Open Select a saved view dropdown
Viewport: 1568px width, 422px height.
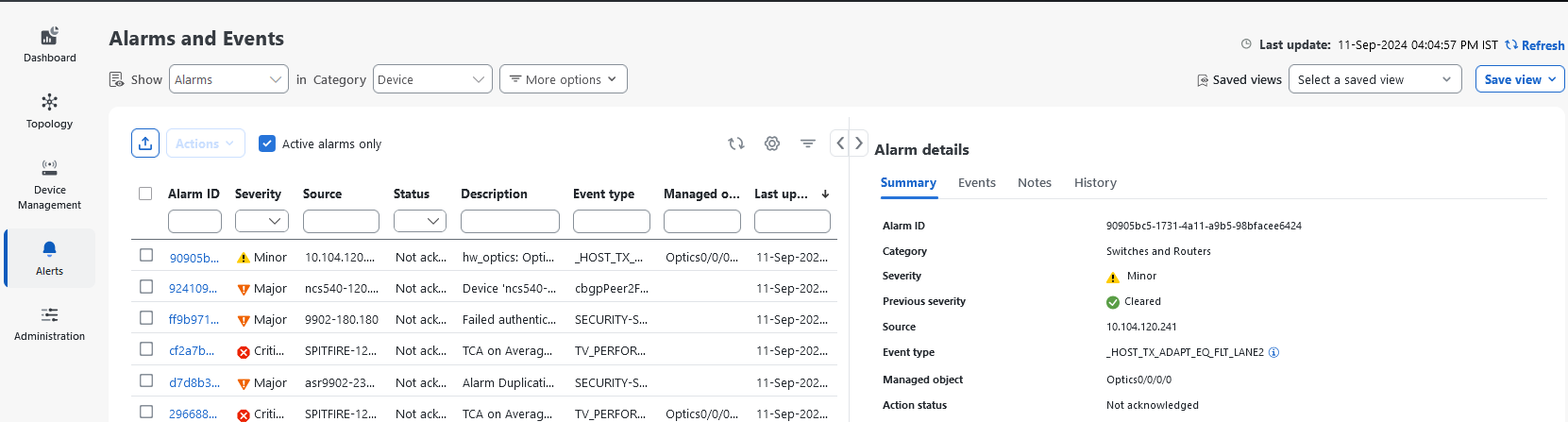pos(1374,79)
